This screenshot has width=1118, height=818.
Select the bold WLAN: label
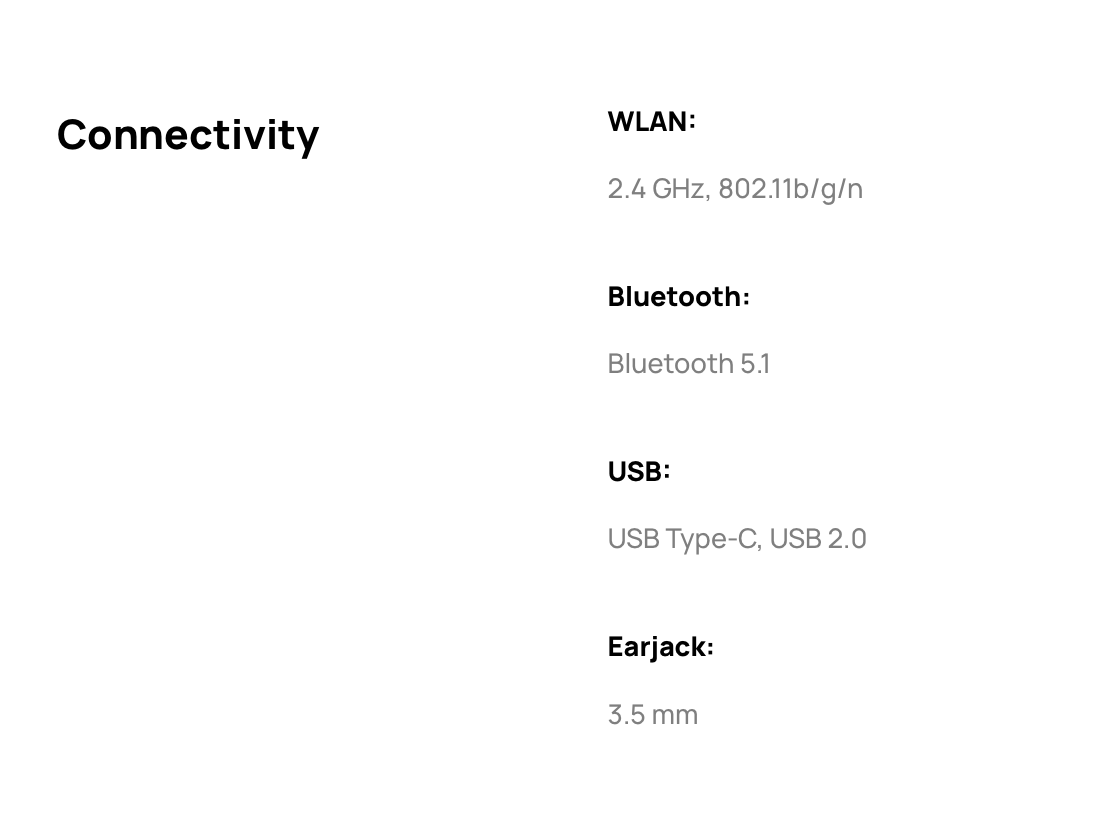click(x=651, y=121)
